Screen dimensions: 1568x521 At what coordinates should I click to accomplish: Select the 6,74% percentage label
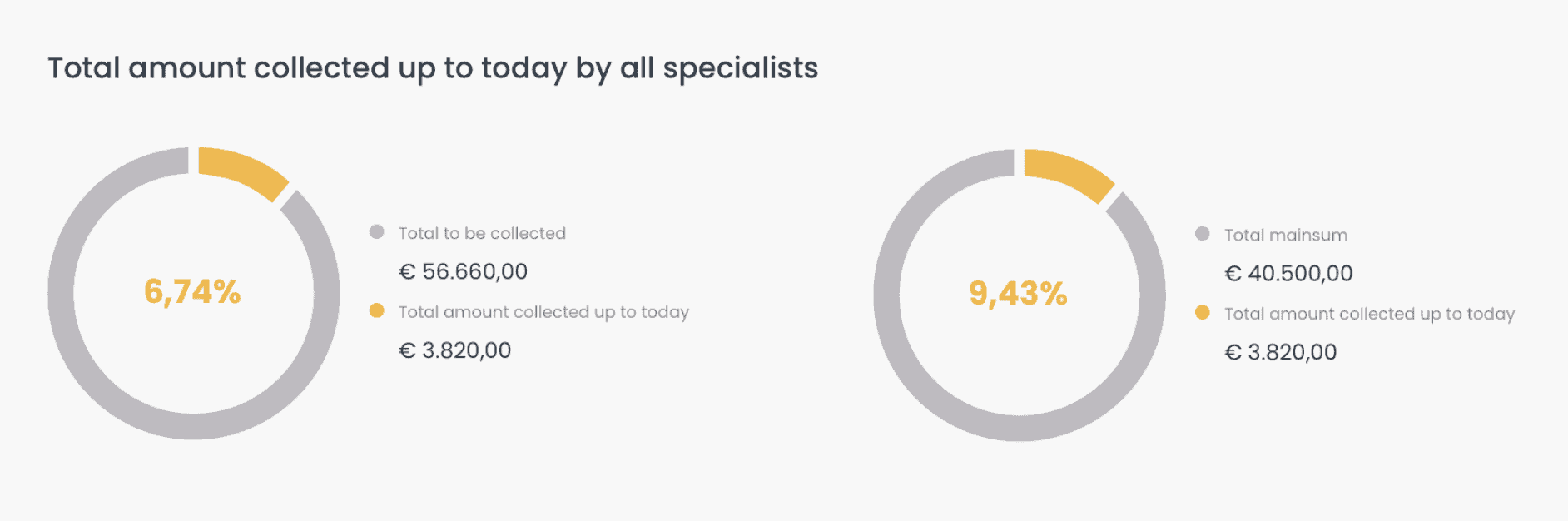tap(192, 292)
